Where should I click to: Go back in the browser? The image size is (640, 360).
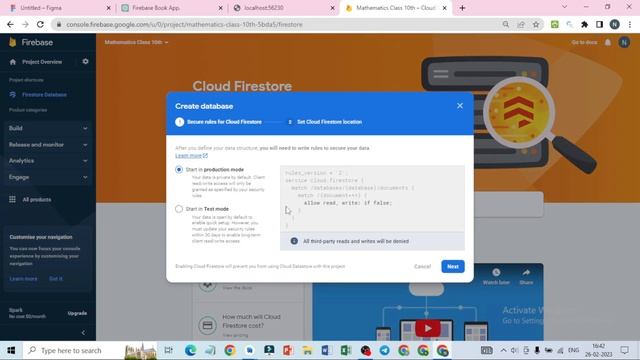[10, 24]
